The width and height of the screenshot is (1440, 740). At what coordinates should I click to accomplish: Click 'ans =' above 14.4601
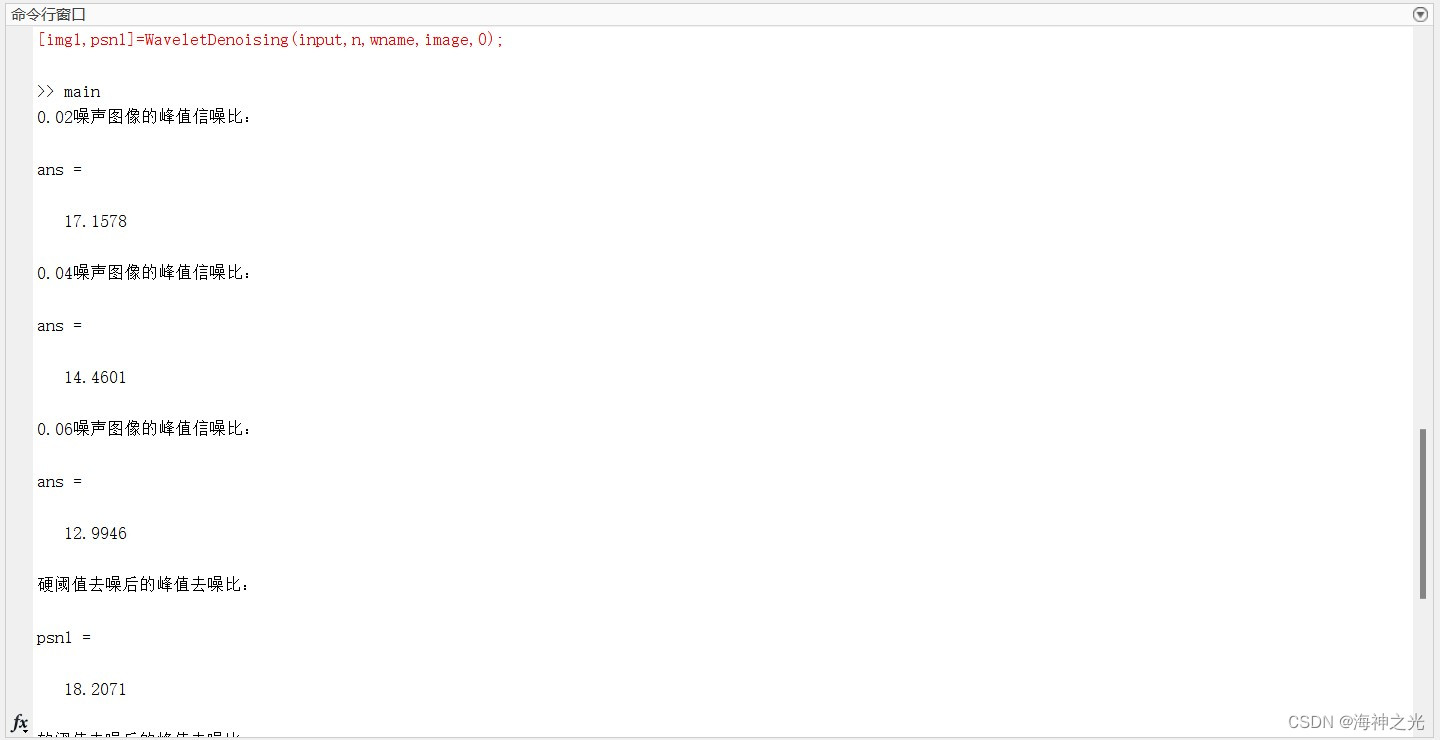(x=60, y=326)
